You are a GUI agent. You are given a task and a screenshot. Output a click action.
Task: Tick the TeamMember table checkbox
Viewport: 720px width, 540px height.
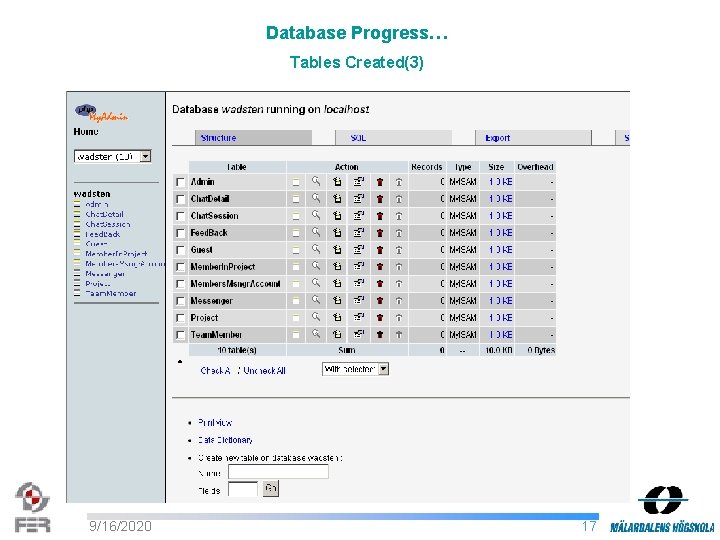point(180,335)
